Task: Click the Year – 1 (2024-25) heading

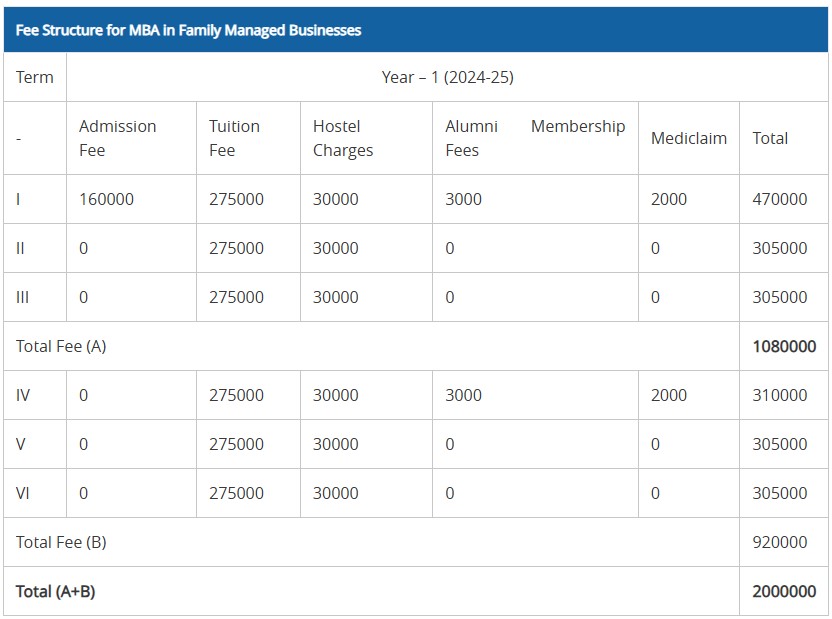Action: click(447, 77)
